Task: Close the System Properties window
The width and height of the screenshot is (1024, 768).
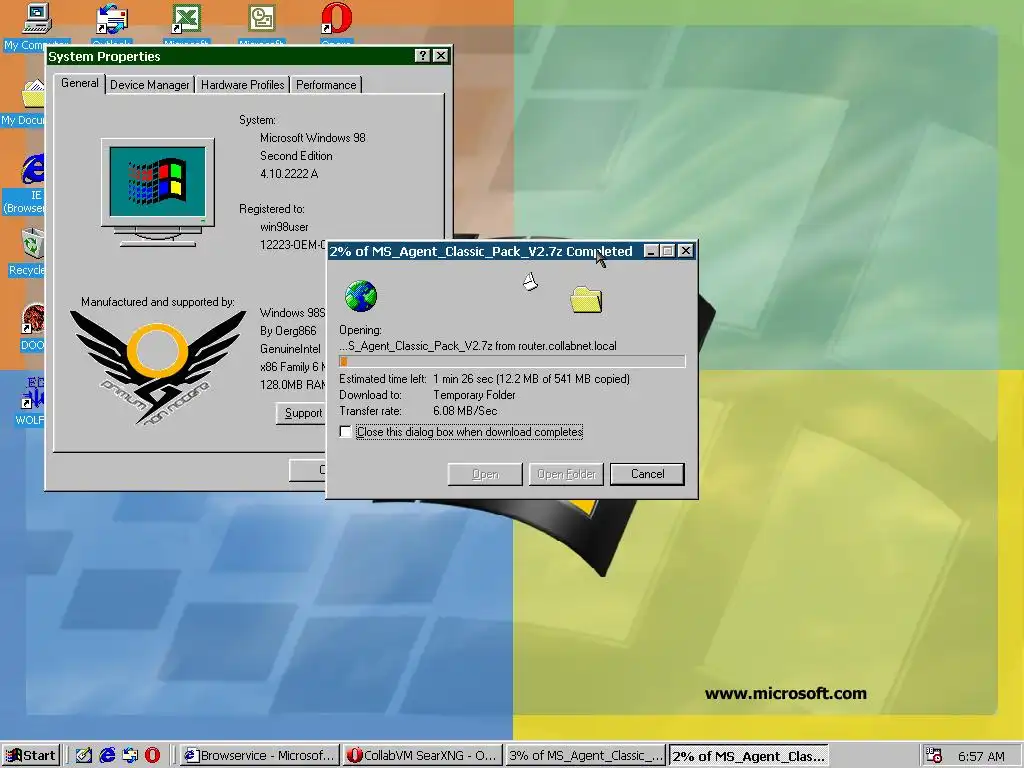Action: click(x=441, y=56)
